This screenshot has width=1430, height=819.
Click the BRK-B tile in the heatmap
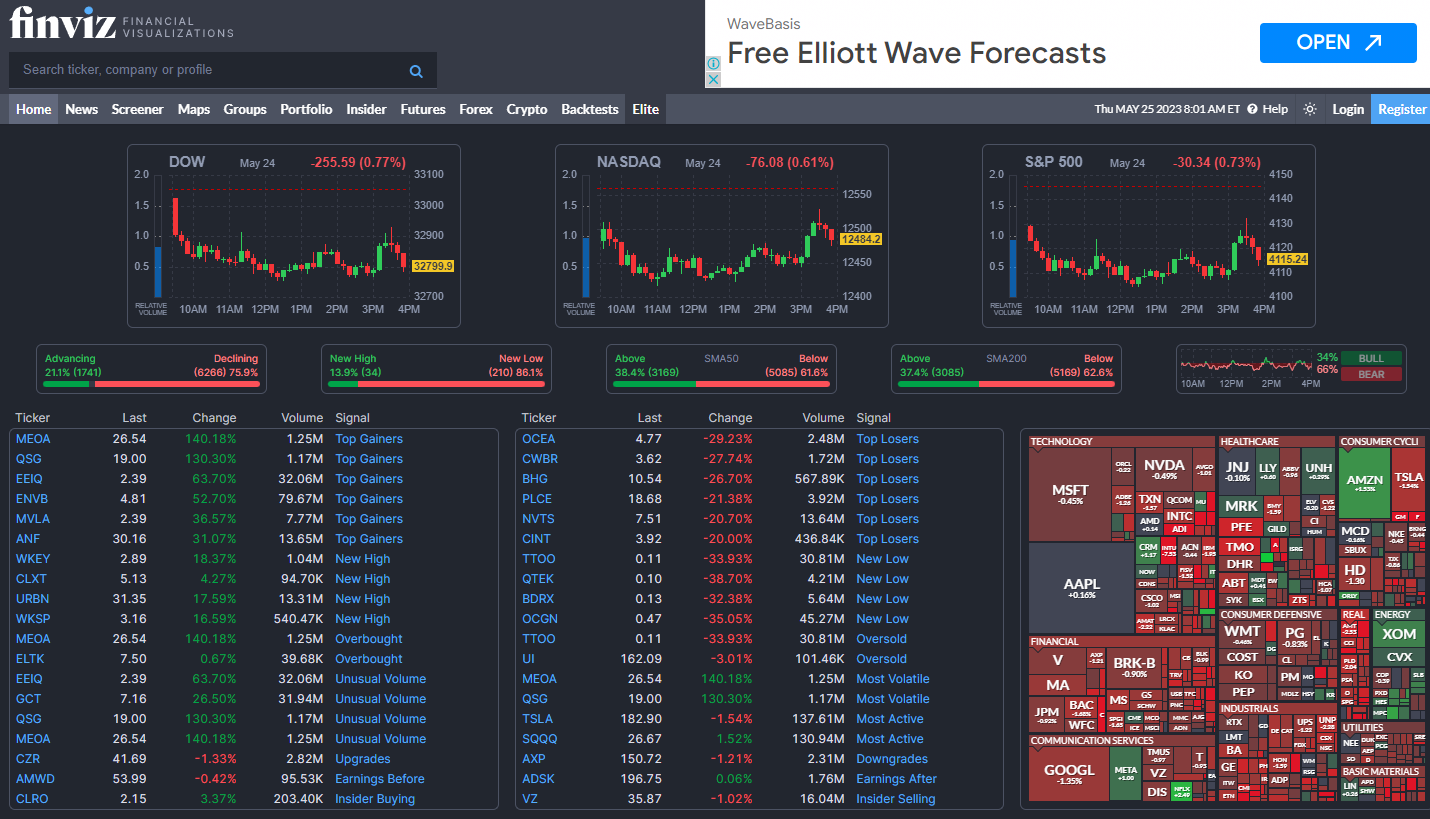tap(1134, 667)
